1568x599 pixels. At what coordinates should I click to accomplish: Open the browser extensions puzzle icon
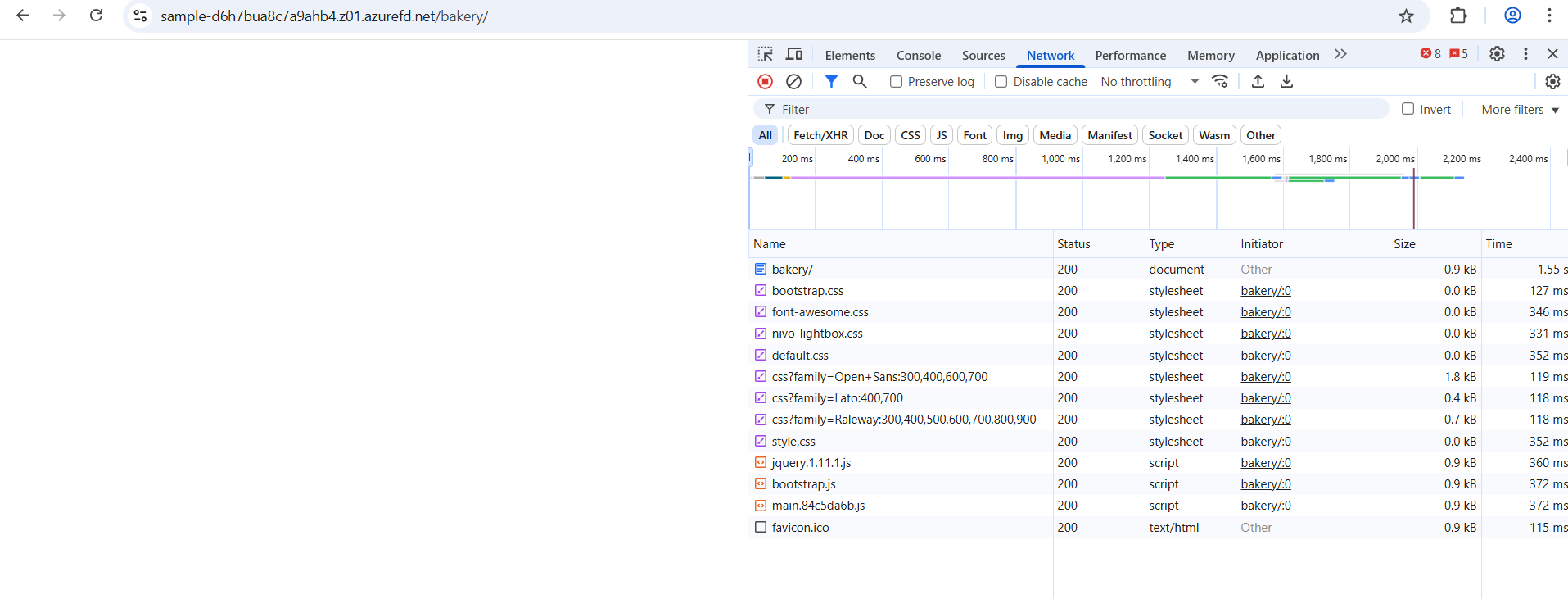[1458, 16]
